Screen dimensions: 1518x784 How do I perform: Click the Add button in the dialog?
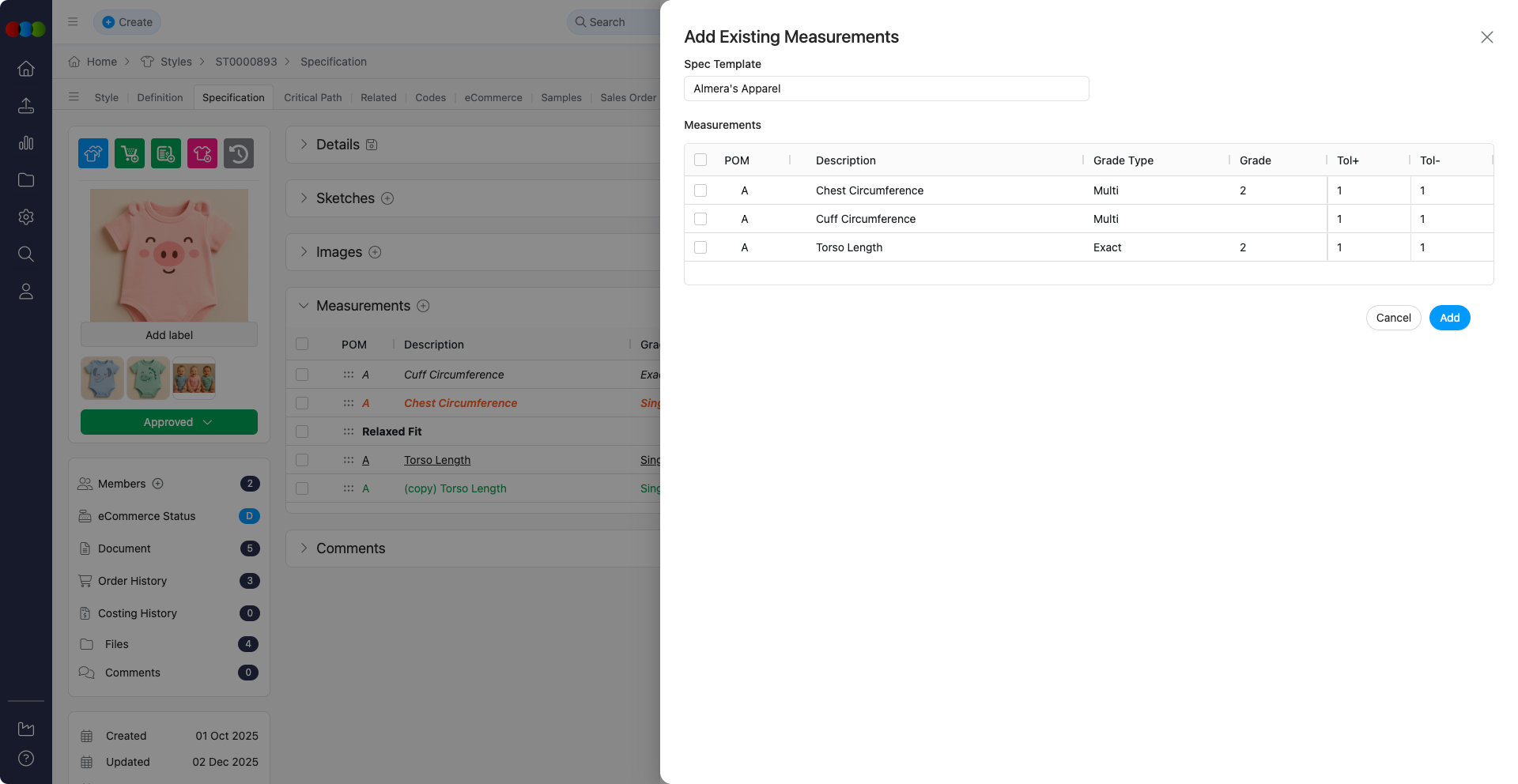1449,318
